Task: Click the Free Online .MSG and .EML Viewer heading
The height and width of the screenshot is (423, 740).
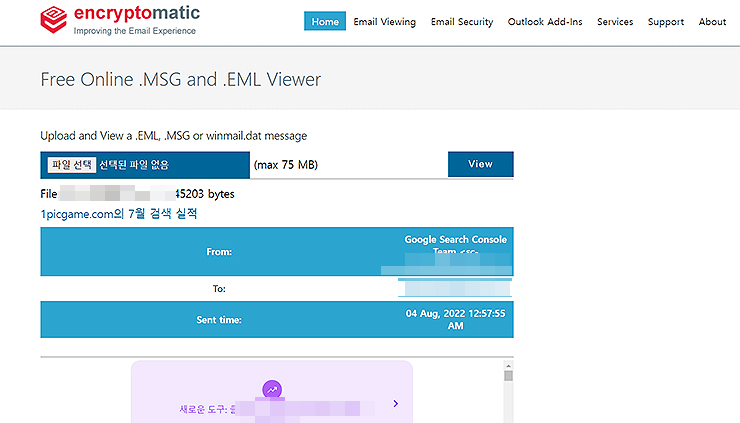Action: pos(181,79)
